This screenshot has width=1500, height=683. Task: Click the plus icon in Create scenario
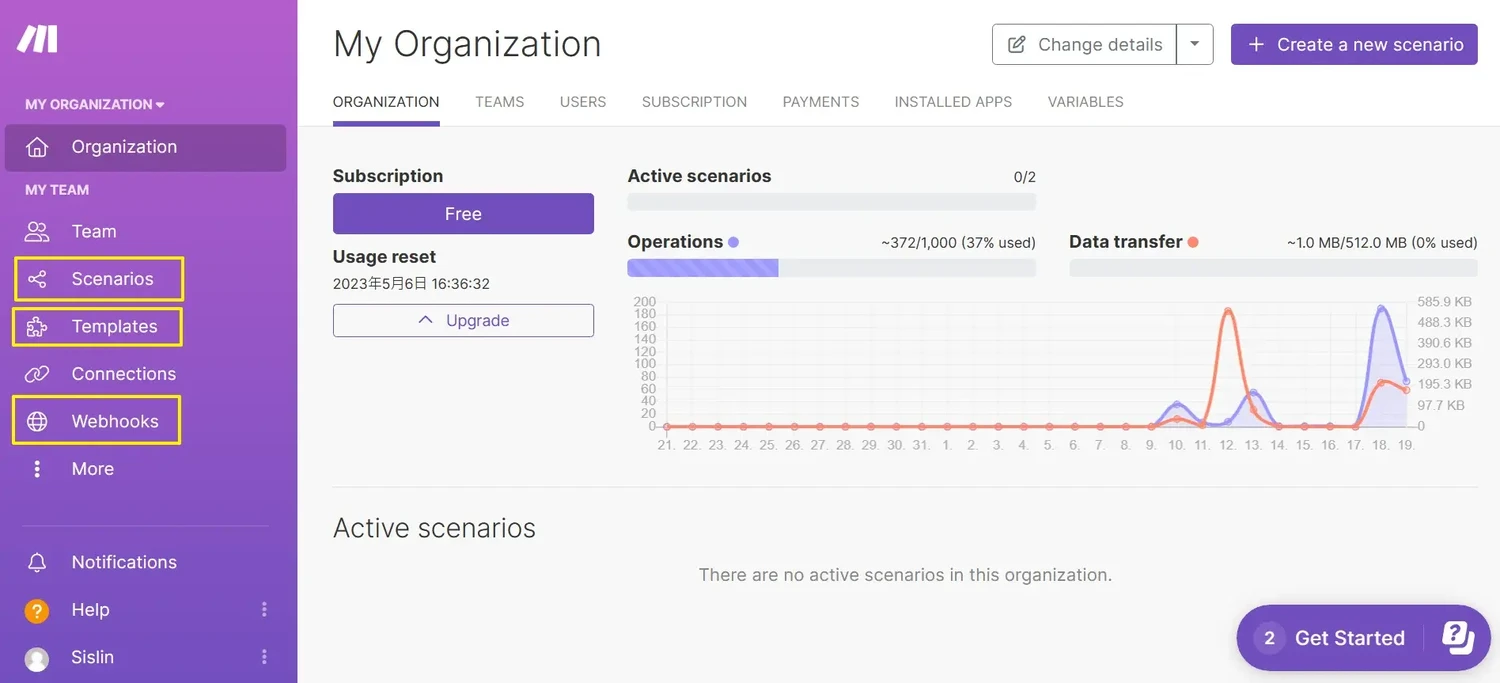coord(1257,45)
